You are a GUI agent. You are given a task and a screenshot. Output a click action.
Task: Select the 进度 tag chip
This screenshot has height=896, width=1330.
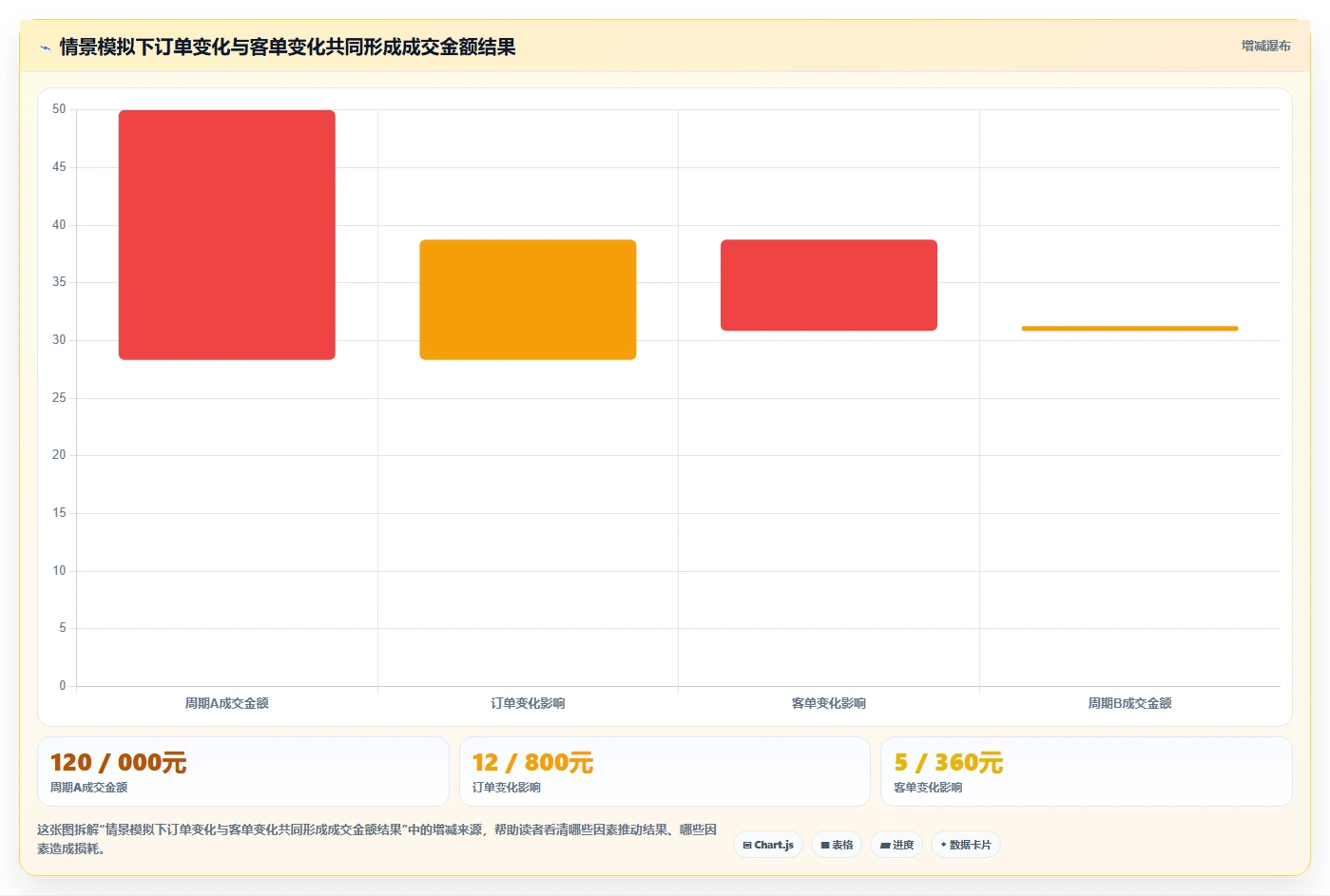pyautogui.click(x=896, y=845)
